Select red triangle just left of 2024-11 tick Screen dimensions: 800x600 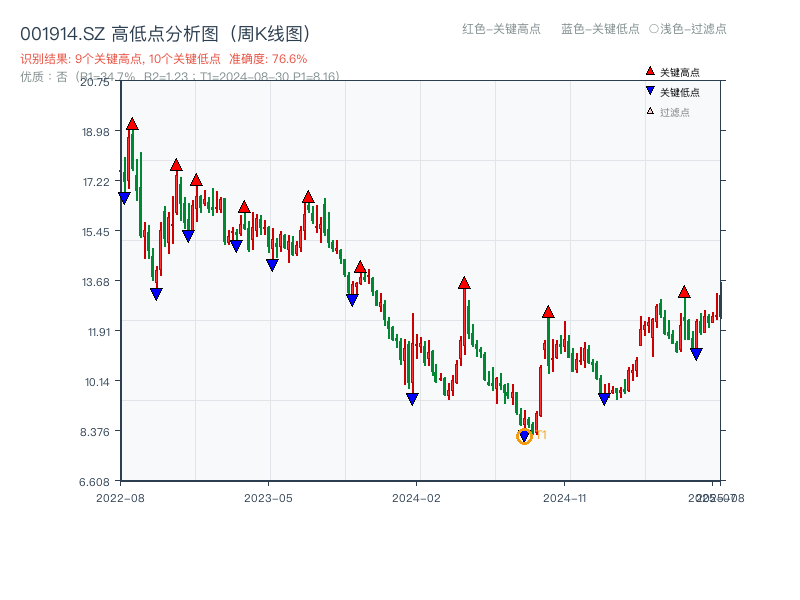(548, 312)
